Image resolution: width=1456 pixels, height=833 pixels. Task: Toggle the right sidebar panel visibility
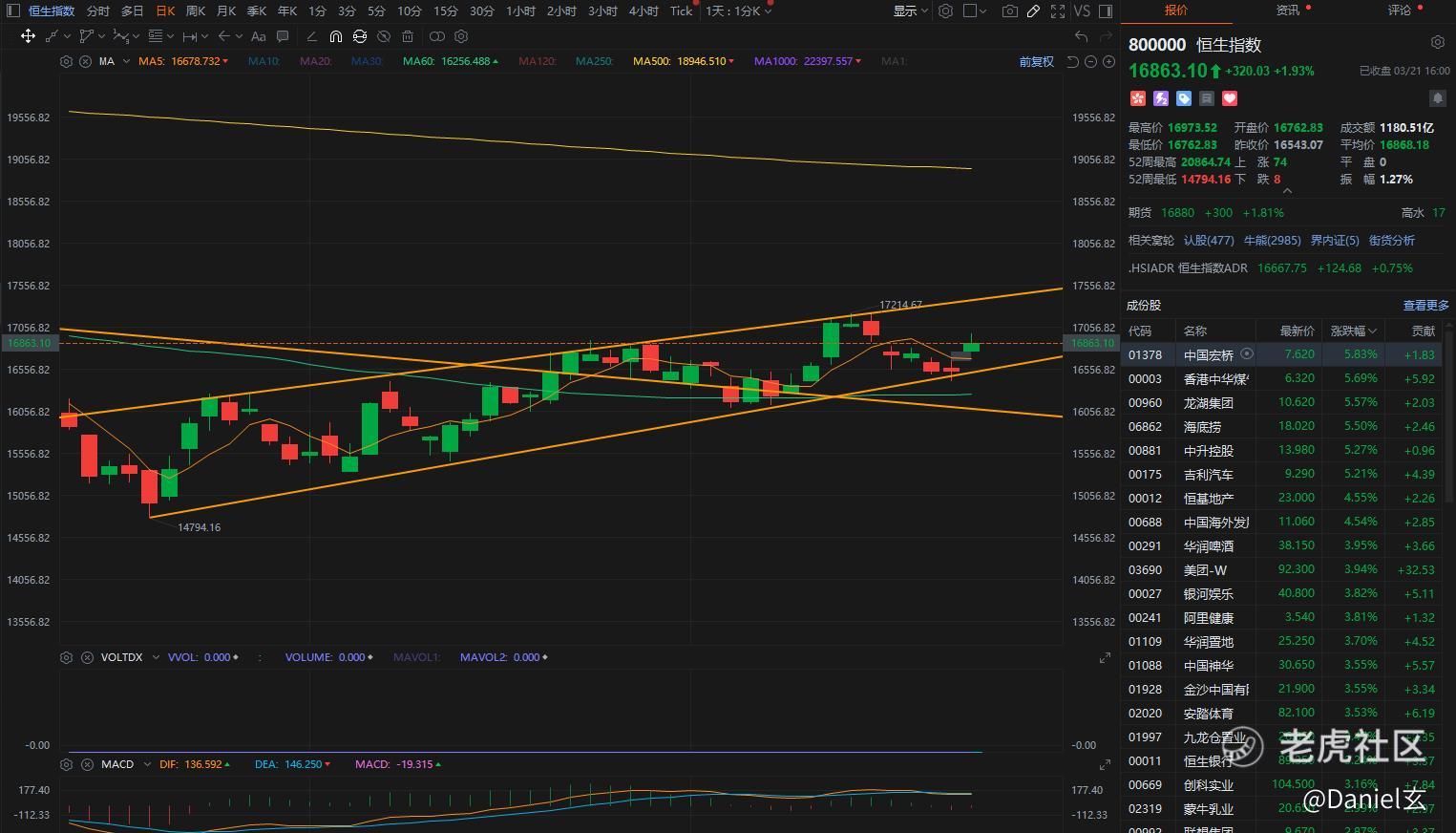pos(1106,11)
